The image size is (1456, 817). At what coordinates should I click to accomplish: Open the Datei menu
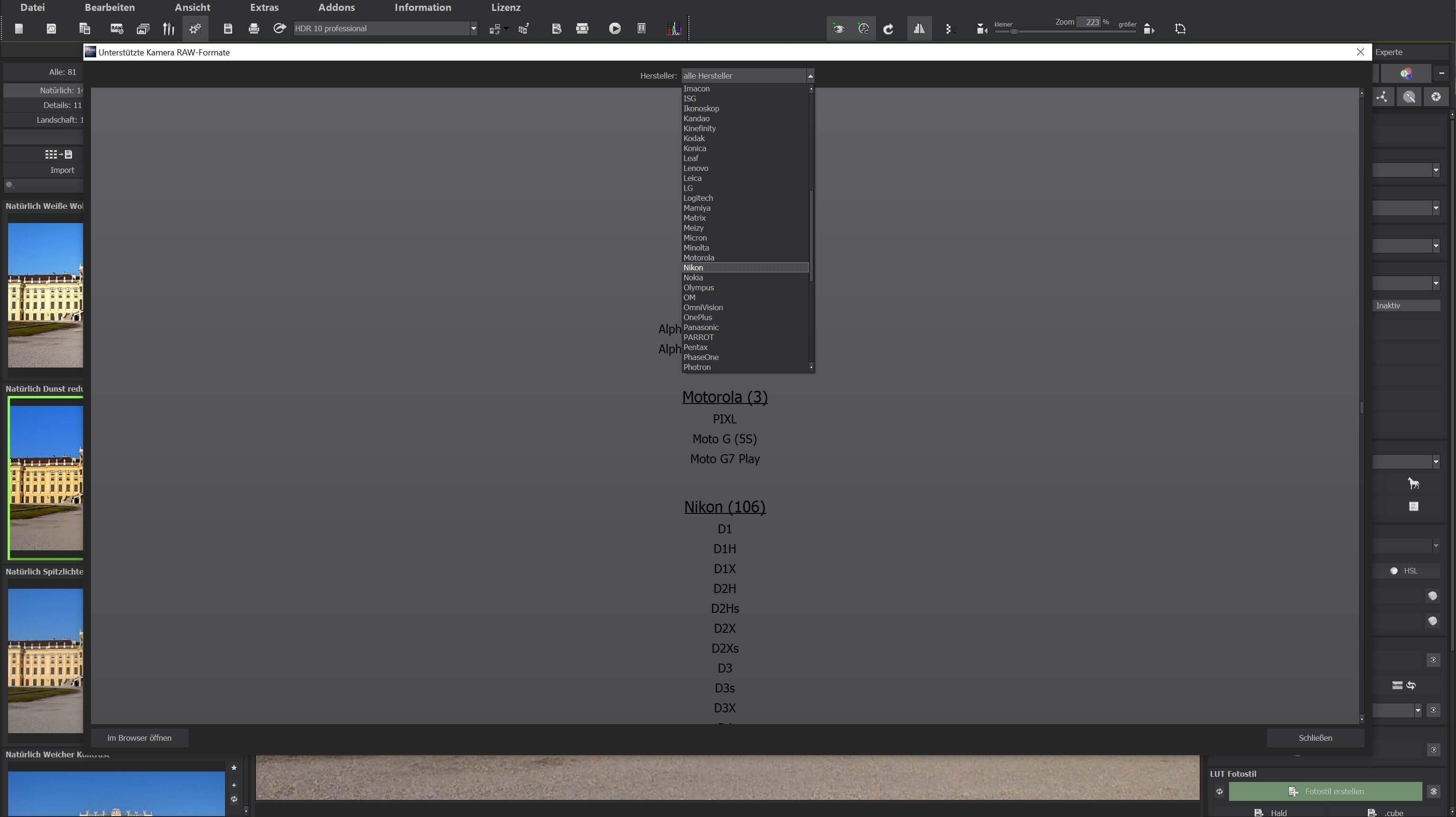(32, 8)
